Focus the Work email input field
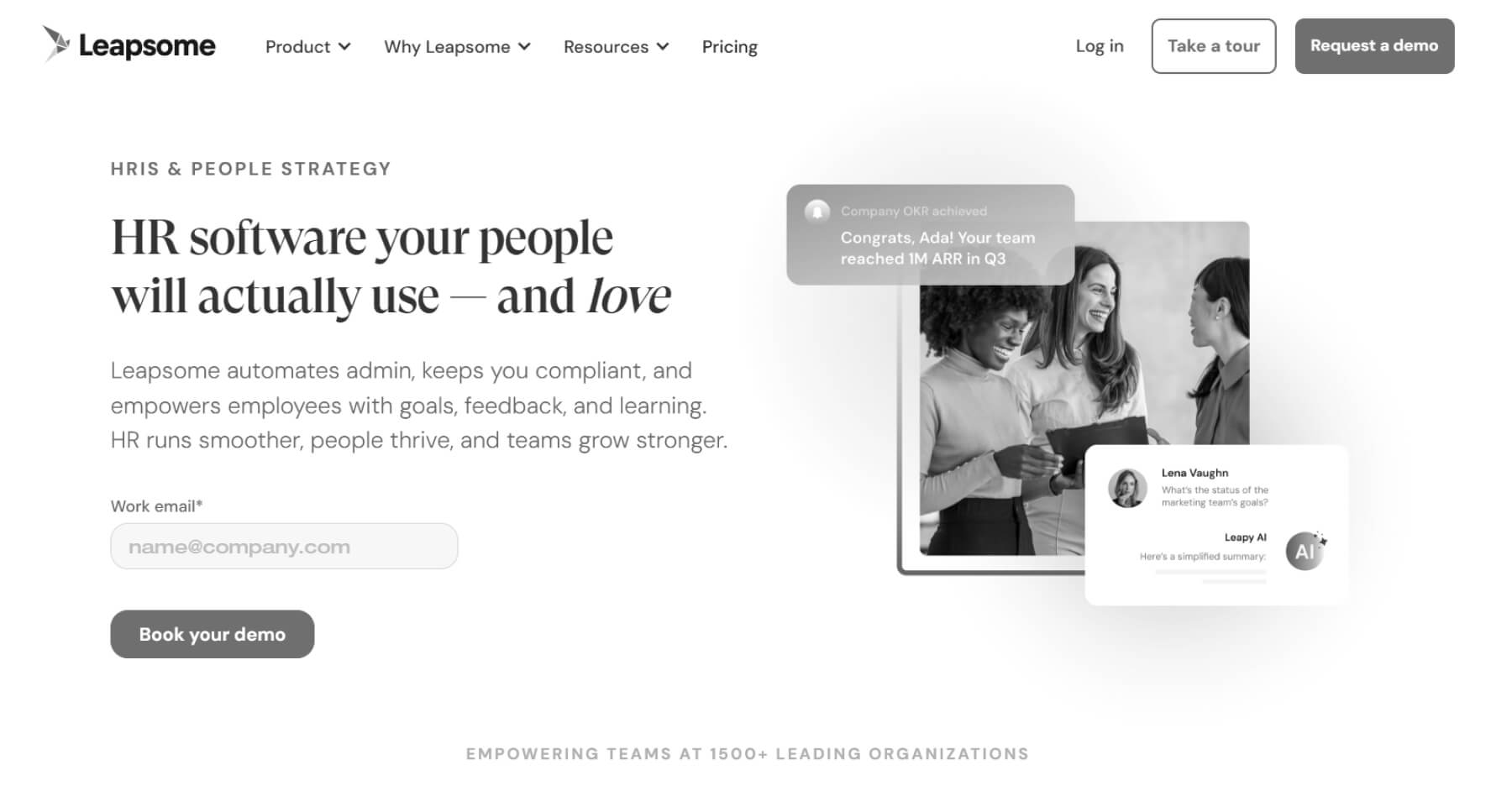 pyautogui.click(x=284, y=547)
